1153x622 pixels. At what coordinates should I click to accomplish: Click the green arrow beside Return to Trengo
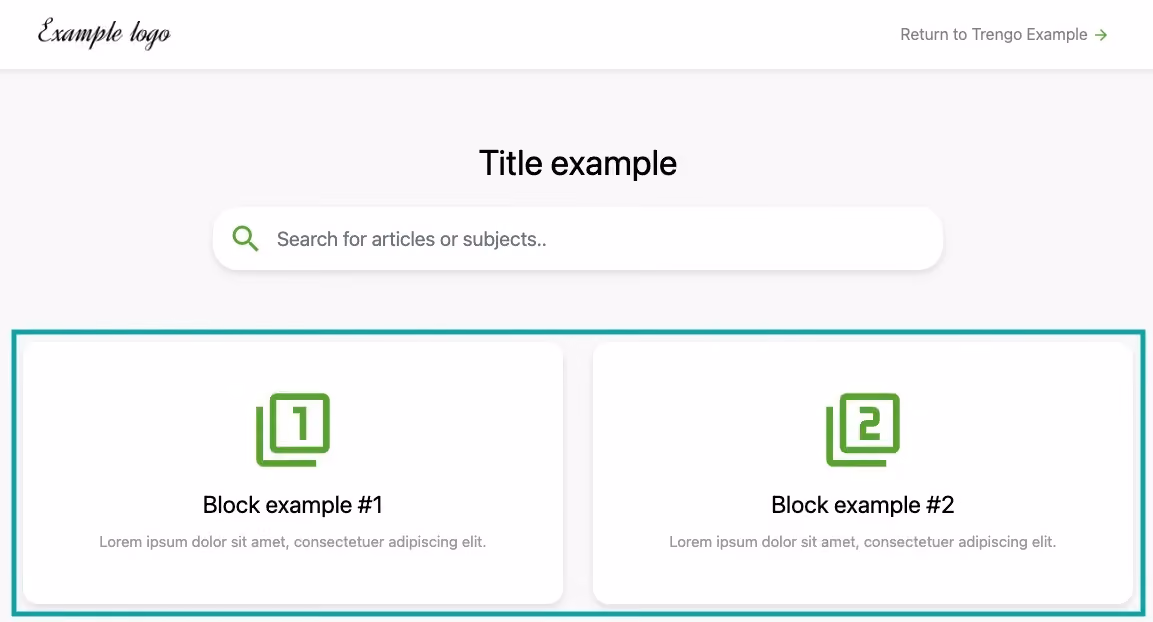[1101, 35]
